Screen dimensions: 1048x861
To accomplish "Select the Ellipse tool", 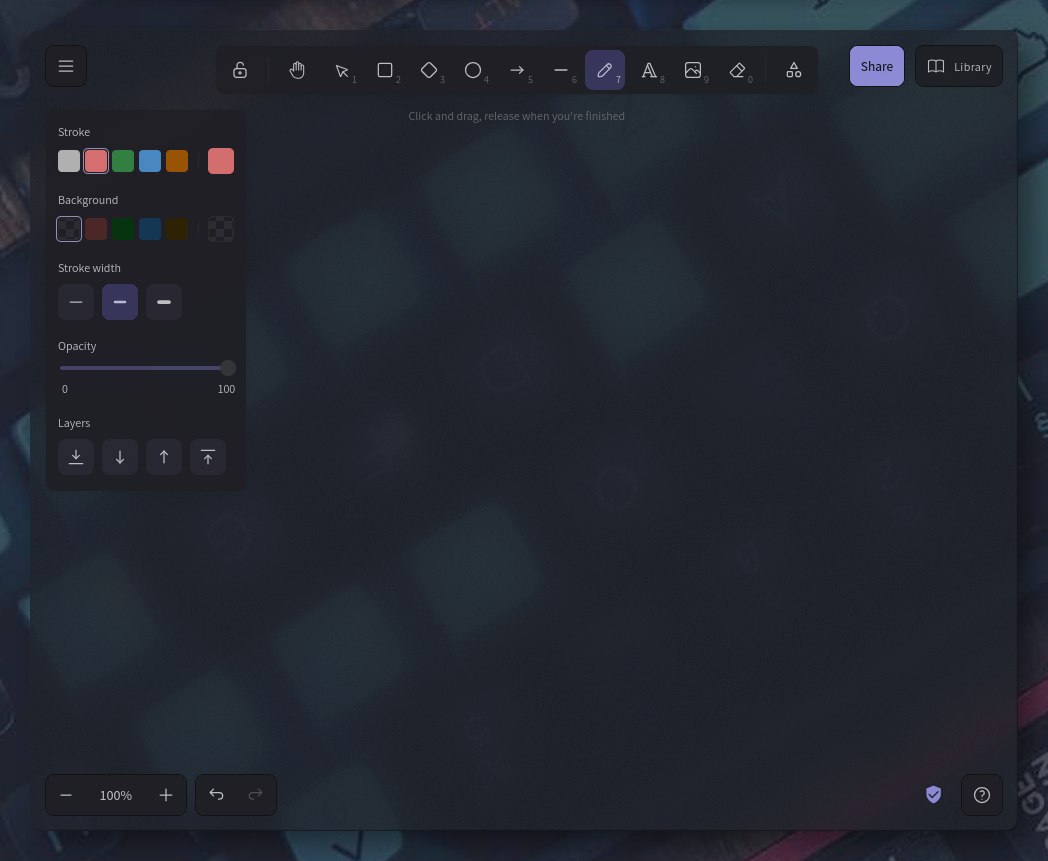I will tap(473, 70).
